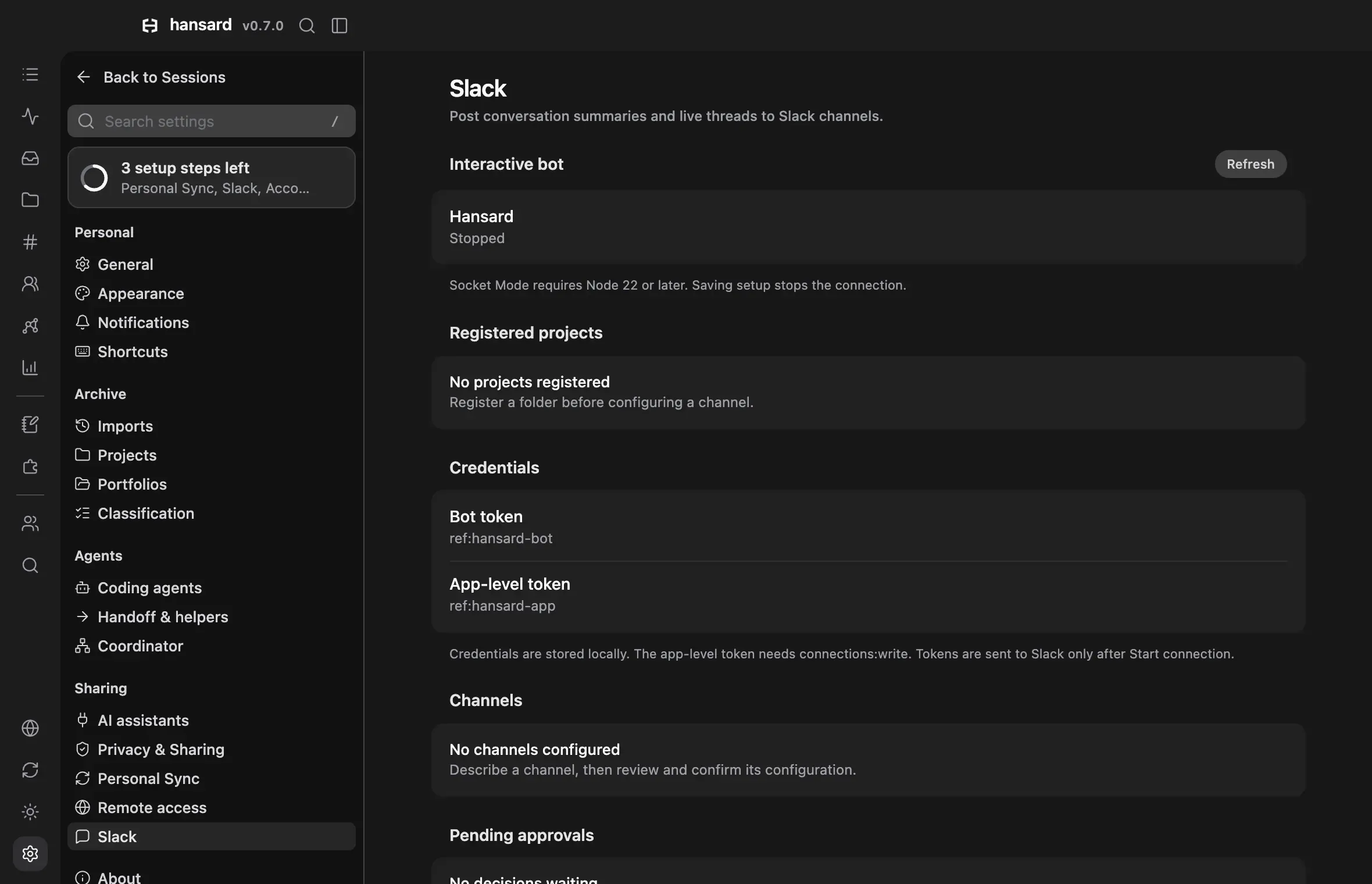1372x884 pixels.
Task: Open the hash channels icon in rail
Action: 30,242
